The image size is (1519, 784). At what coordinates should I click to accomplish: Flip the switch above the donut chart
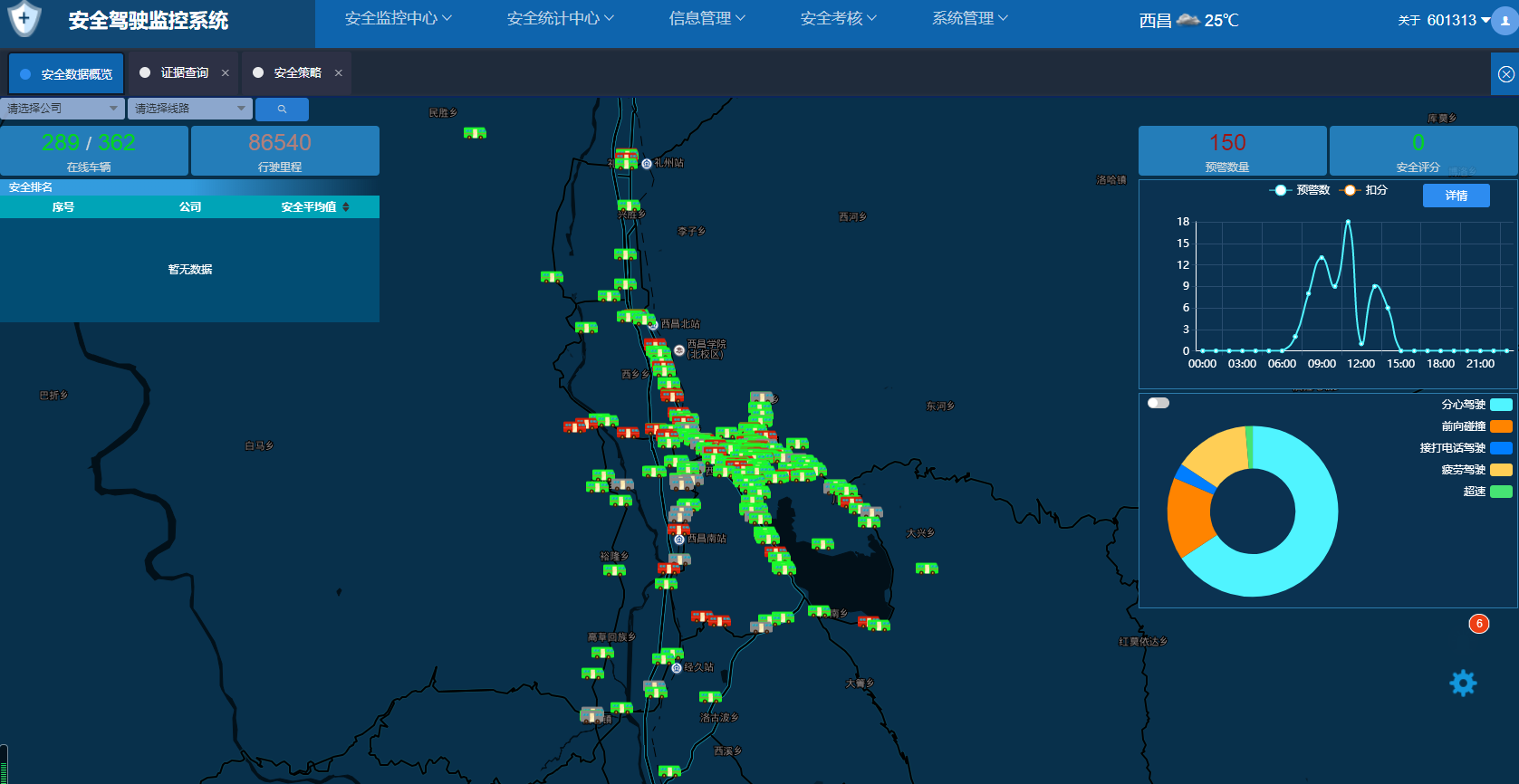click(x=1158, y=403)
